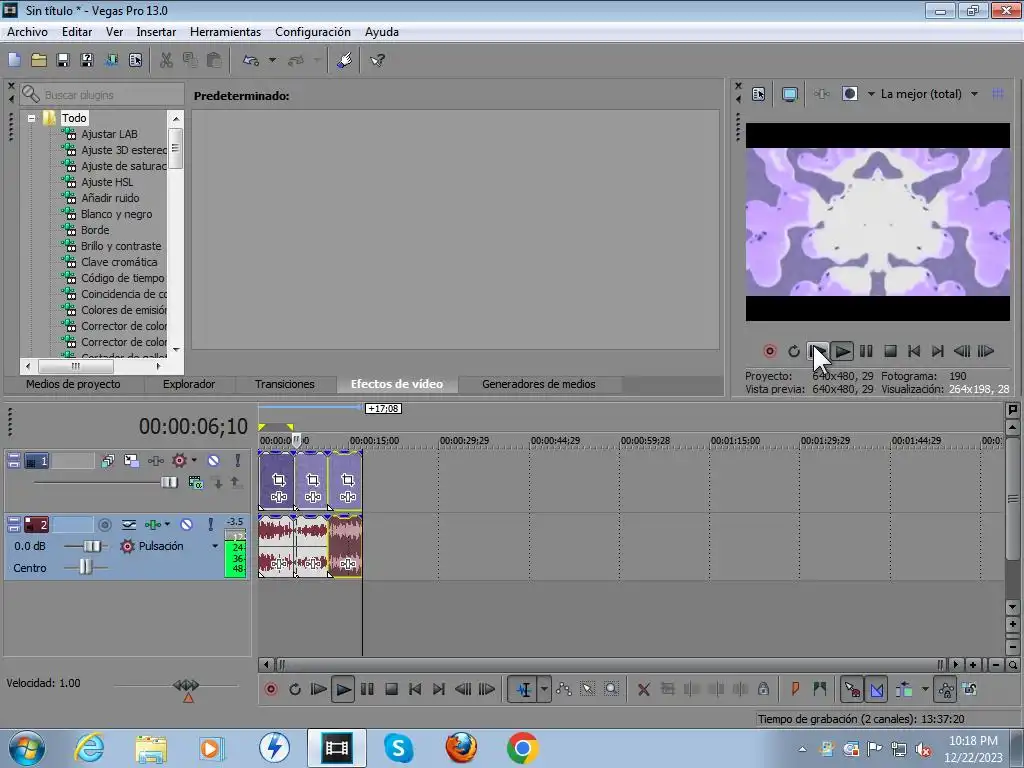Image resolution: width=1024 pixels, height=768 pixels.
Task: Open Pulsación automation mode dropdown
Action: click(x=215, y=546)
